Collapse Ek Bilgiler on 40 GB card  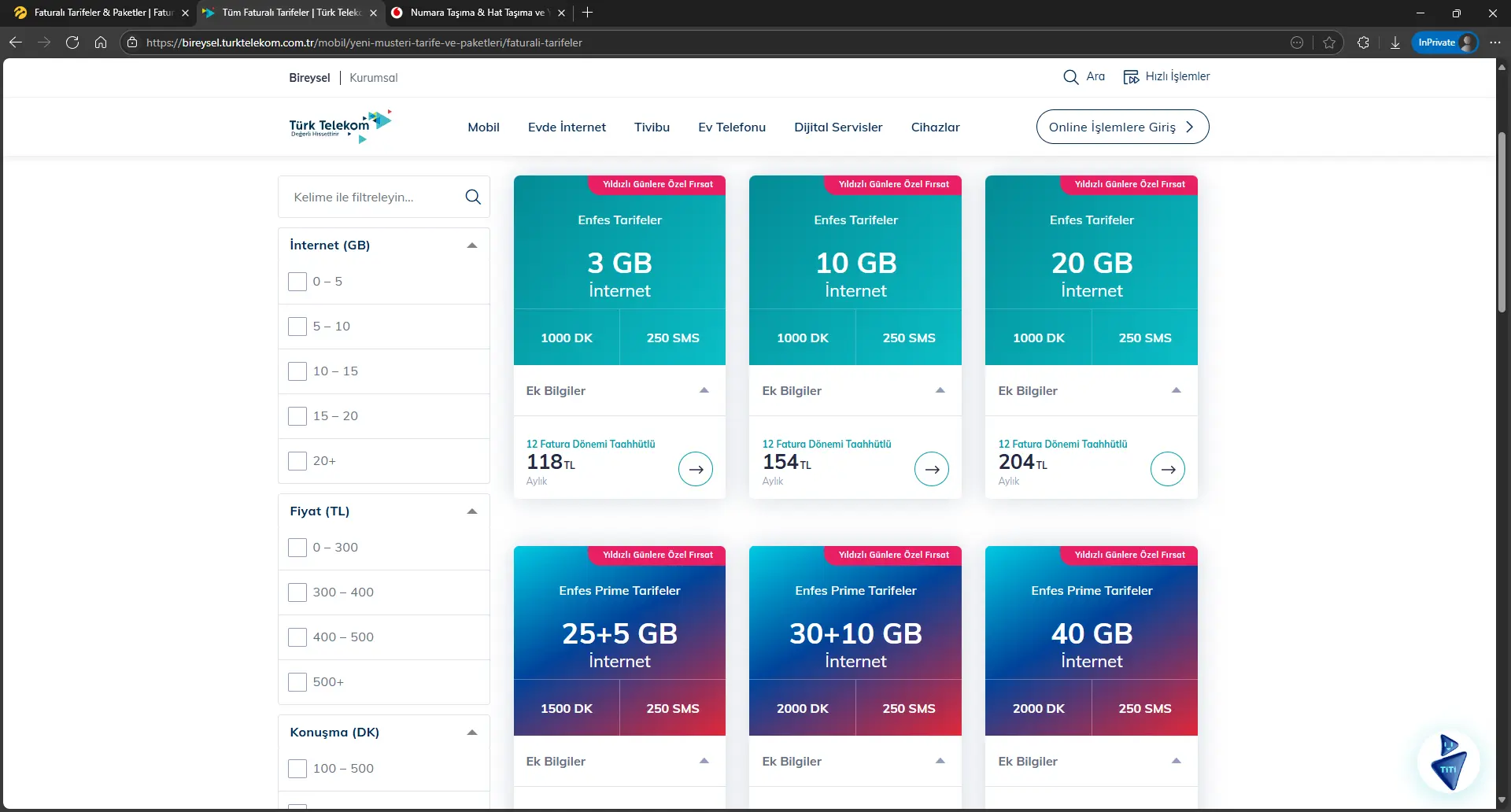tap(1177, 761)
